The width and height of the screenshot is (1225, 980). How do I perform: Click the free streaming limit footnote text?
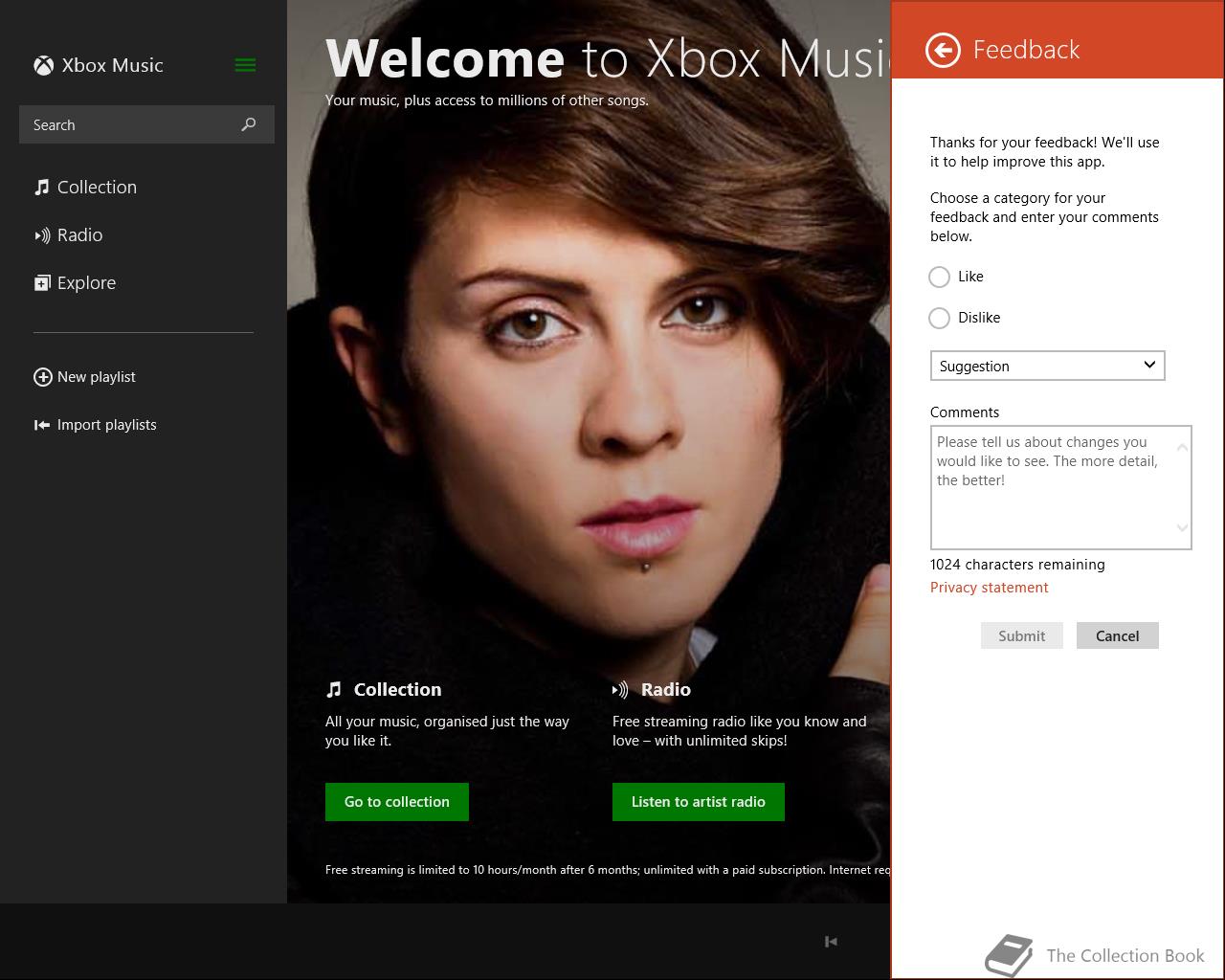tap(608, 870)
